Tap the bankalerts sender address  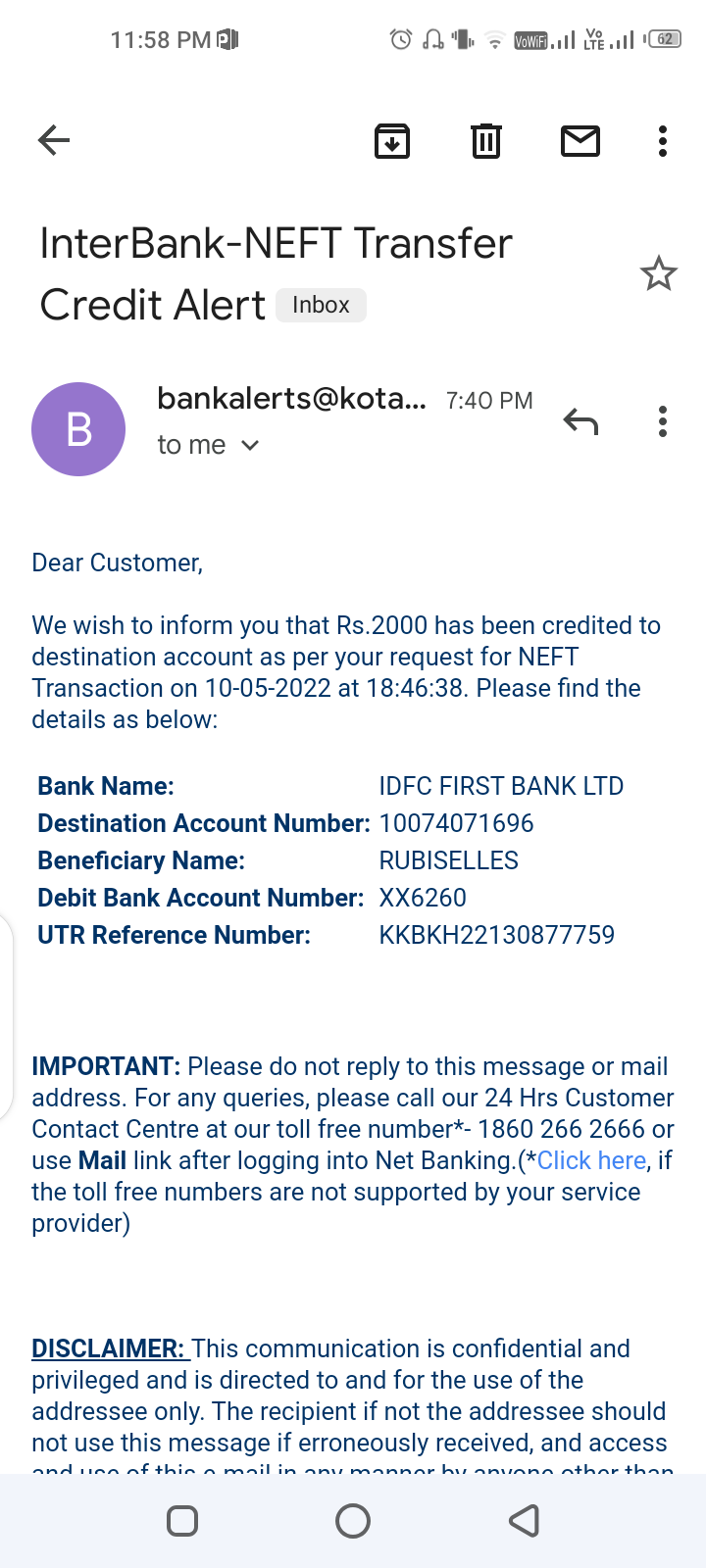(x=291, y=398)
